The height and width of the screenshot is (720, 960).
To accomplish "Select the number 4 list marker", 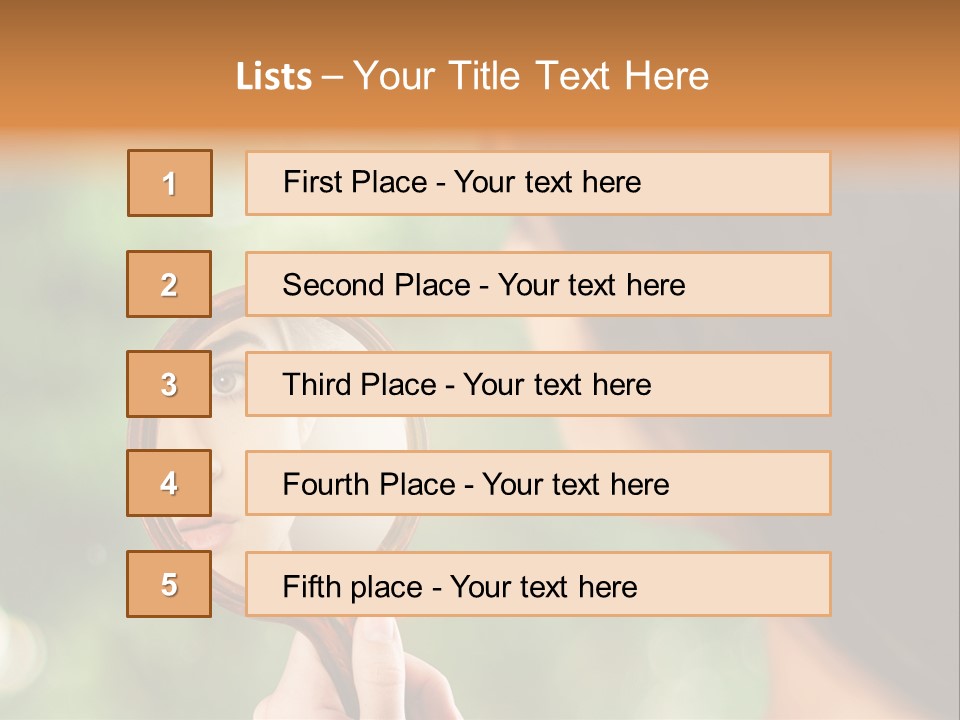I will 170,483.
